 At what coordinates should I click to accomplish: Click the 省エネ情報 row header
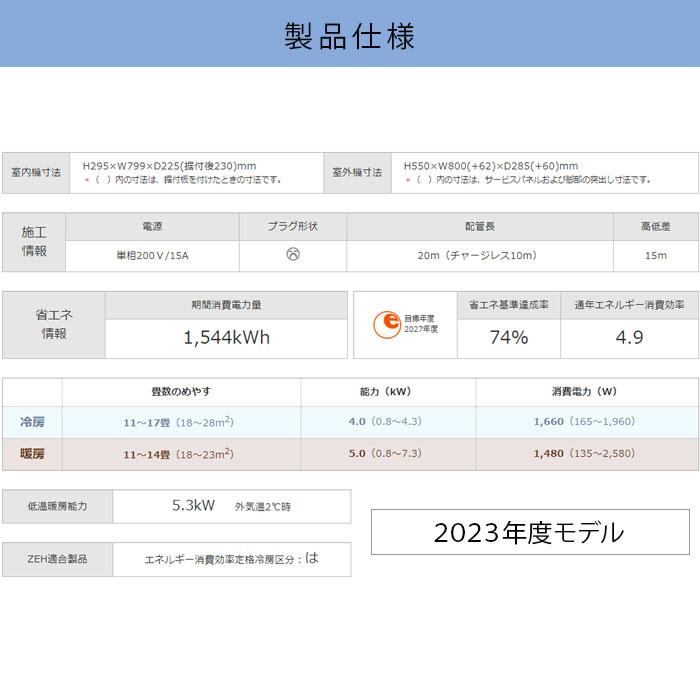[54, 325]
